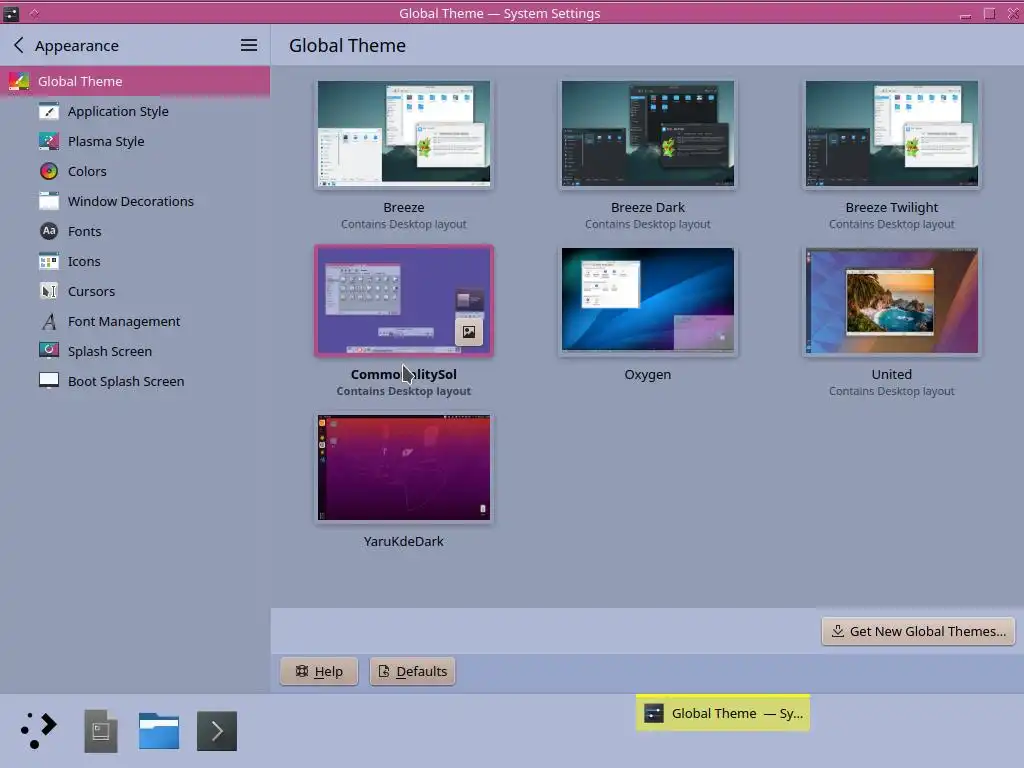
Task: Pick the Oxygen theme thumbnail
Action: click(648, 300)
